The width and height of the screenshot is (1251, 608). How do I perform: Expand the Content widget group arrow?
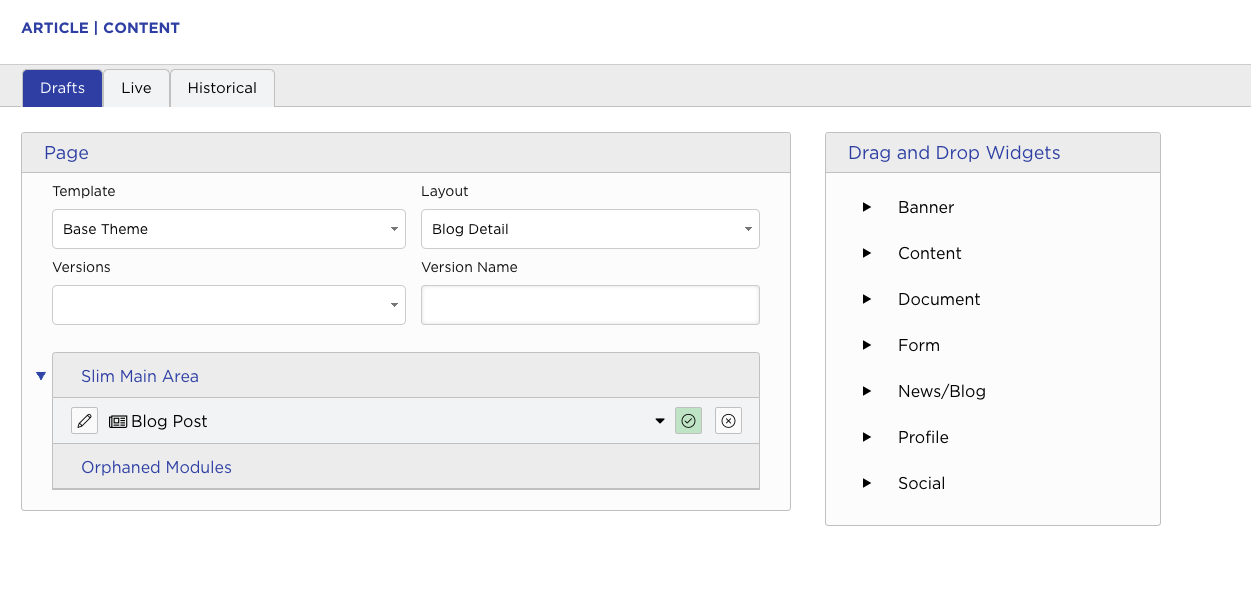[x=867, y=253]
